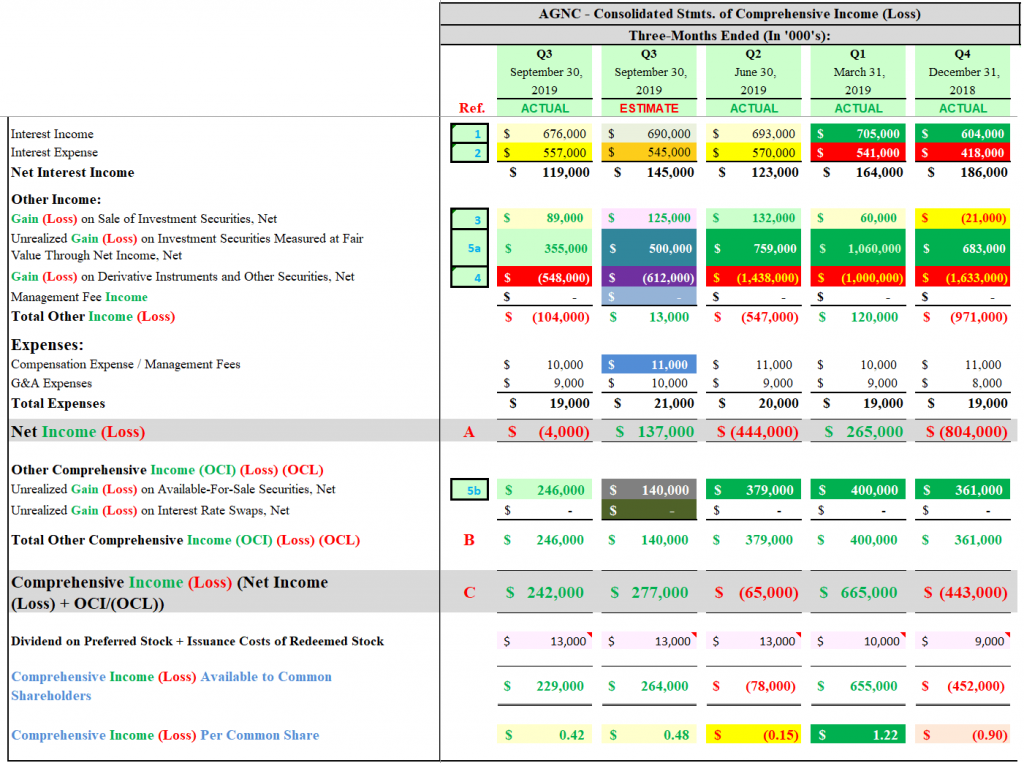The height and width of the screenshot is (763, 1024).
Task: Click reference box 2 beside Interest Expense
Action: click(470, 153)
